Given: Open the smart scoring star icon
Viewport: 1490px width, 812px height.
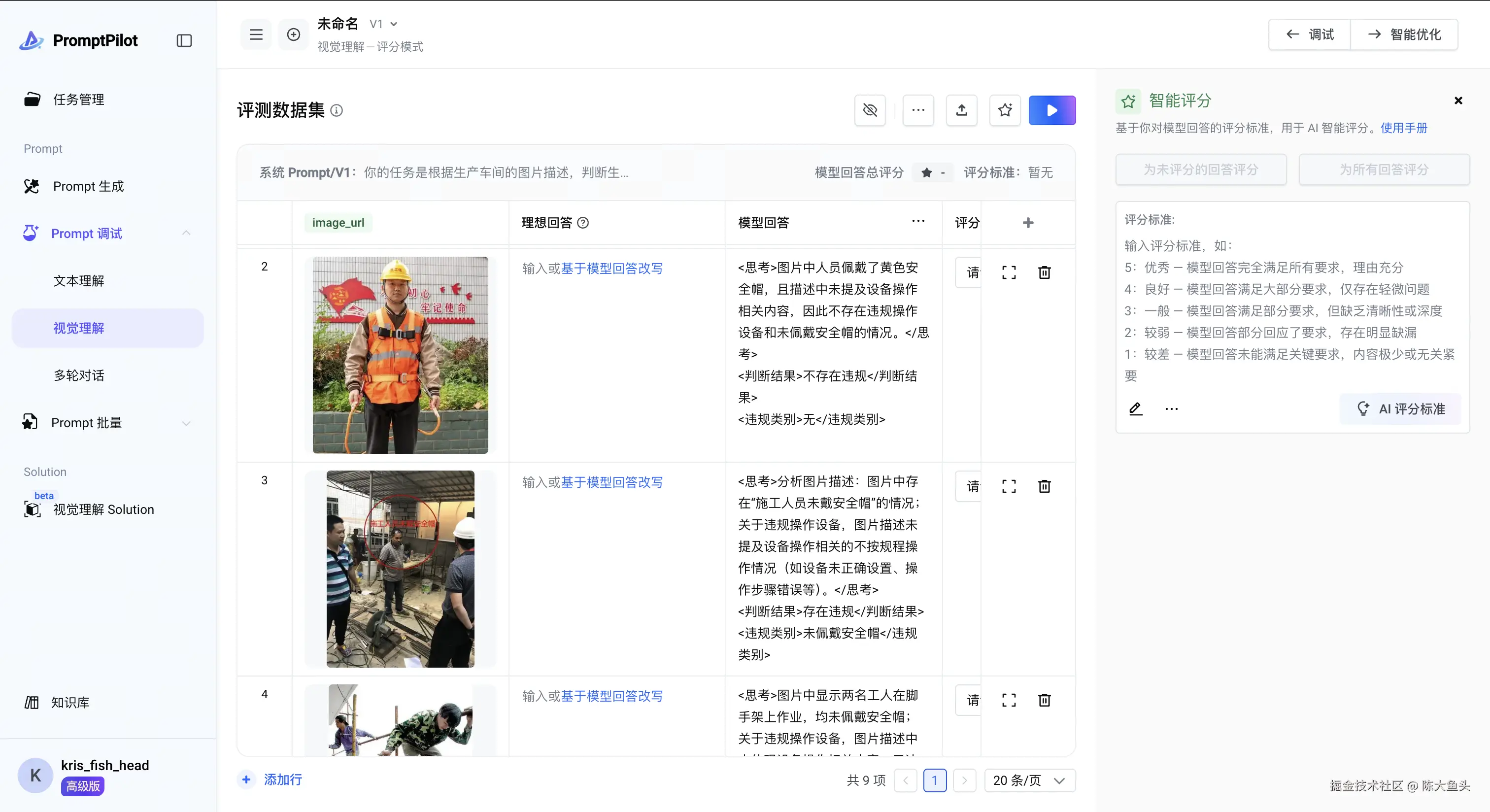Looking at the screenshot, I should tap(1005, 110).
